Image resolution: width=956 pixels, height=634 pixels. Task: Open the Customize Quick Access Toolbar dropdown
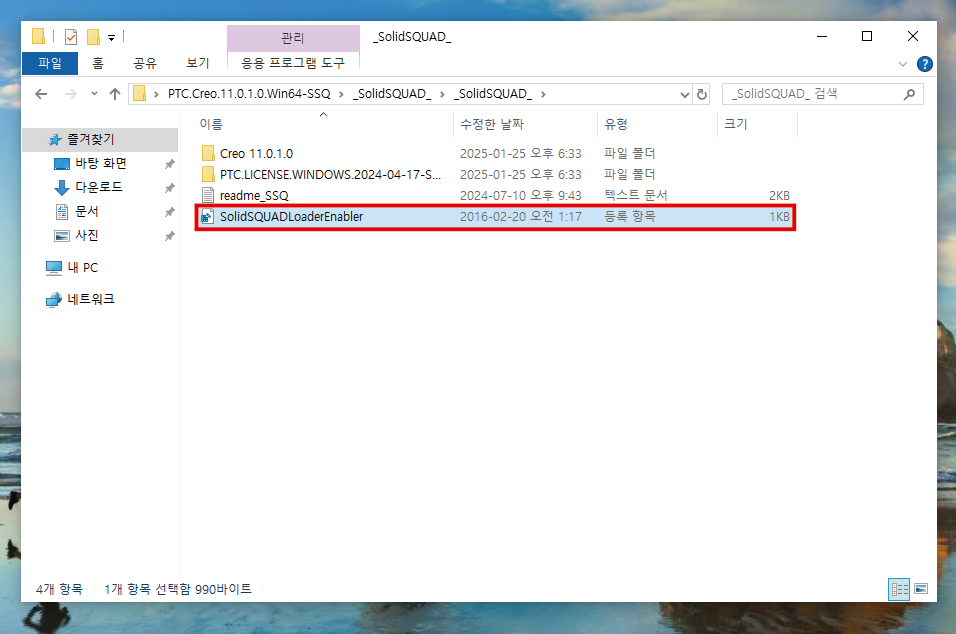[x=112, y=38]
